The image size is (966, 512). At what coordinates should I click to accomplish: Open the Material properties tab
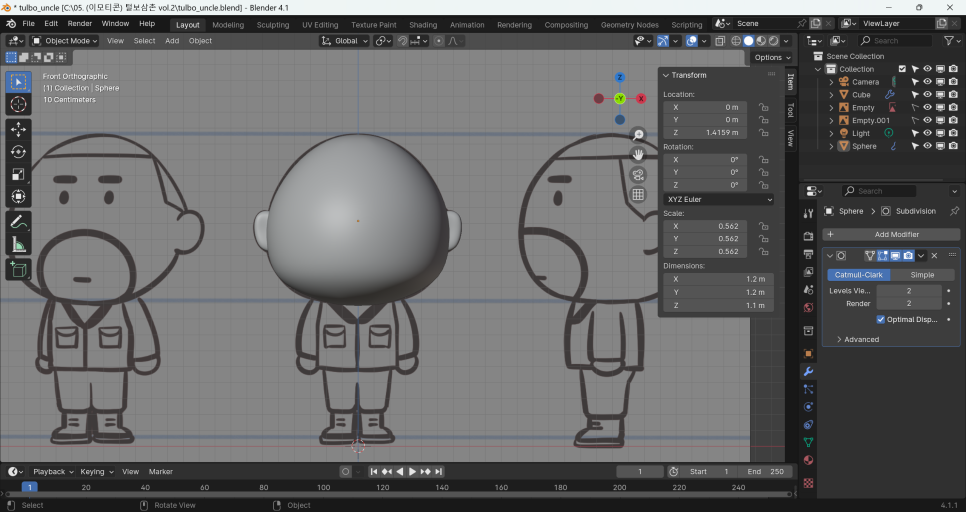(x=808, y=460)
